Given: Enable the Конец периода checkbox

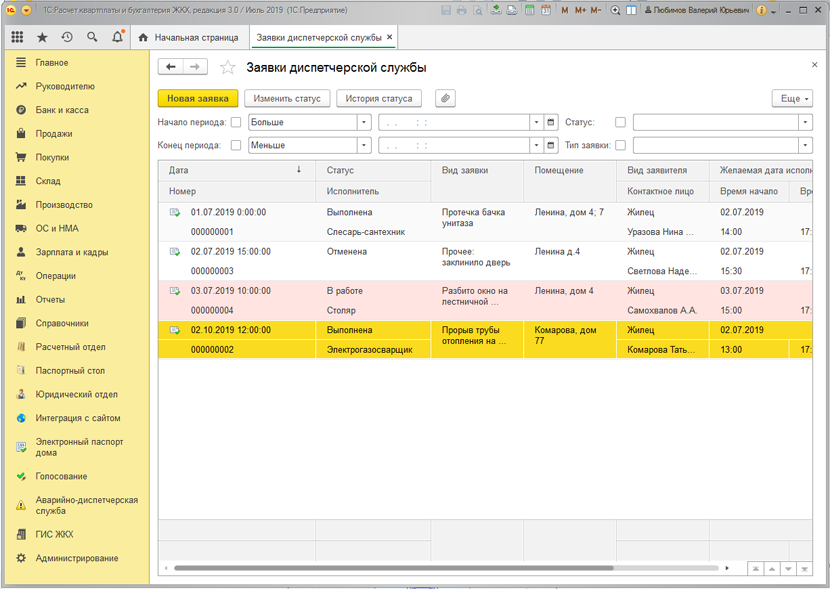Looking at the screenshot, I should pos(236,146).
